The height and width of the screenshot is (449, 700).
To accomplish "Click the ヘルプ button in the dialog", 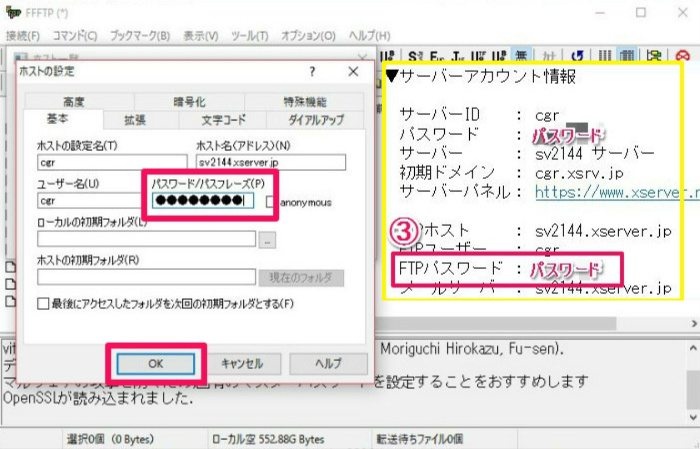I will tap(328, 364).
